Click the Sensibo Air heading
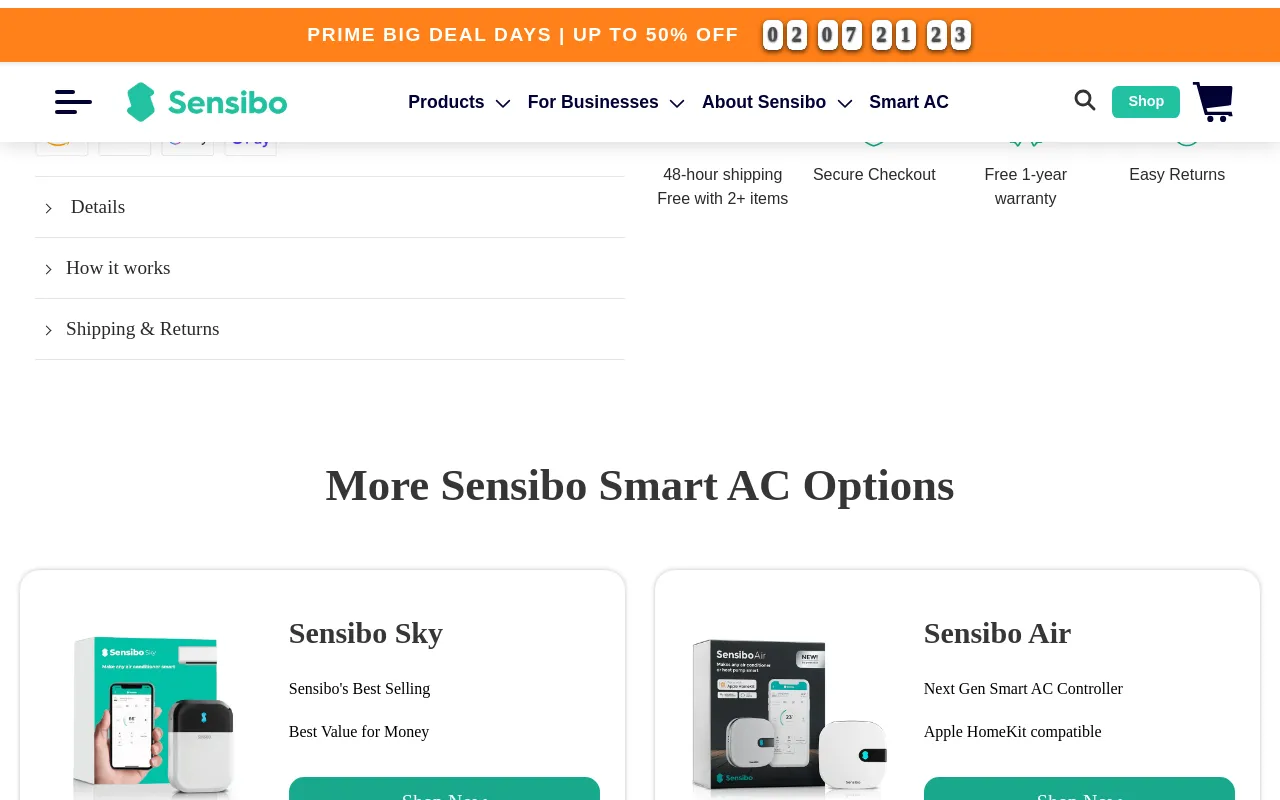The width and height of the screenshot is (1280, 800). click(x=997, y=633)
